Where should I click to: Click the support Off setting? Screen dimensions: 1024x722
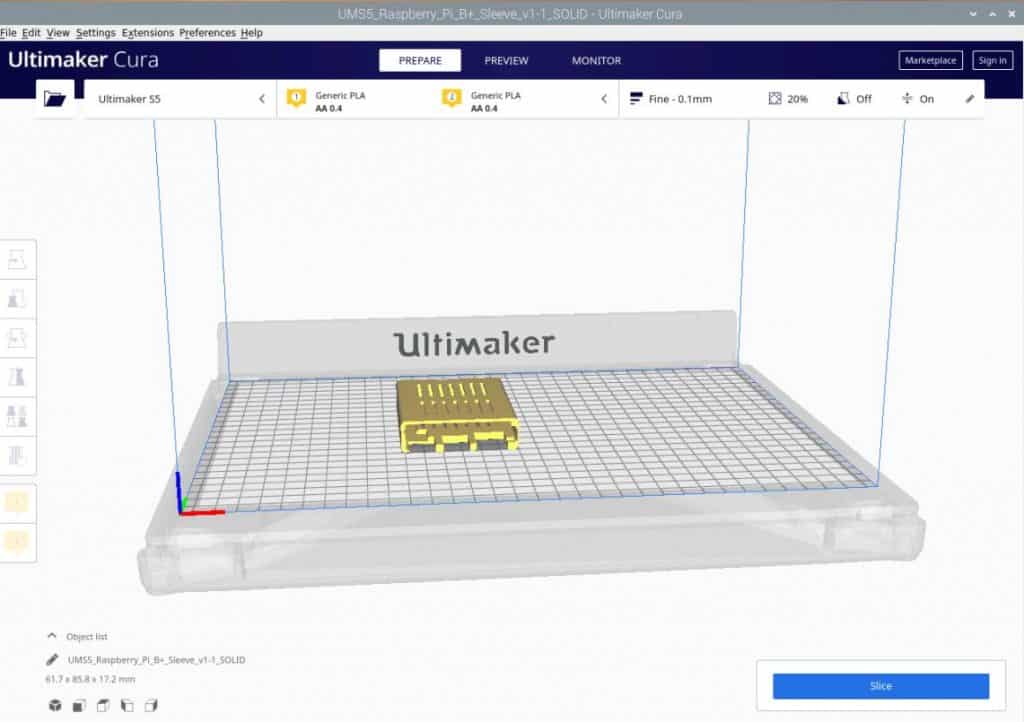pyautogui.click(x=854, y=99)
